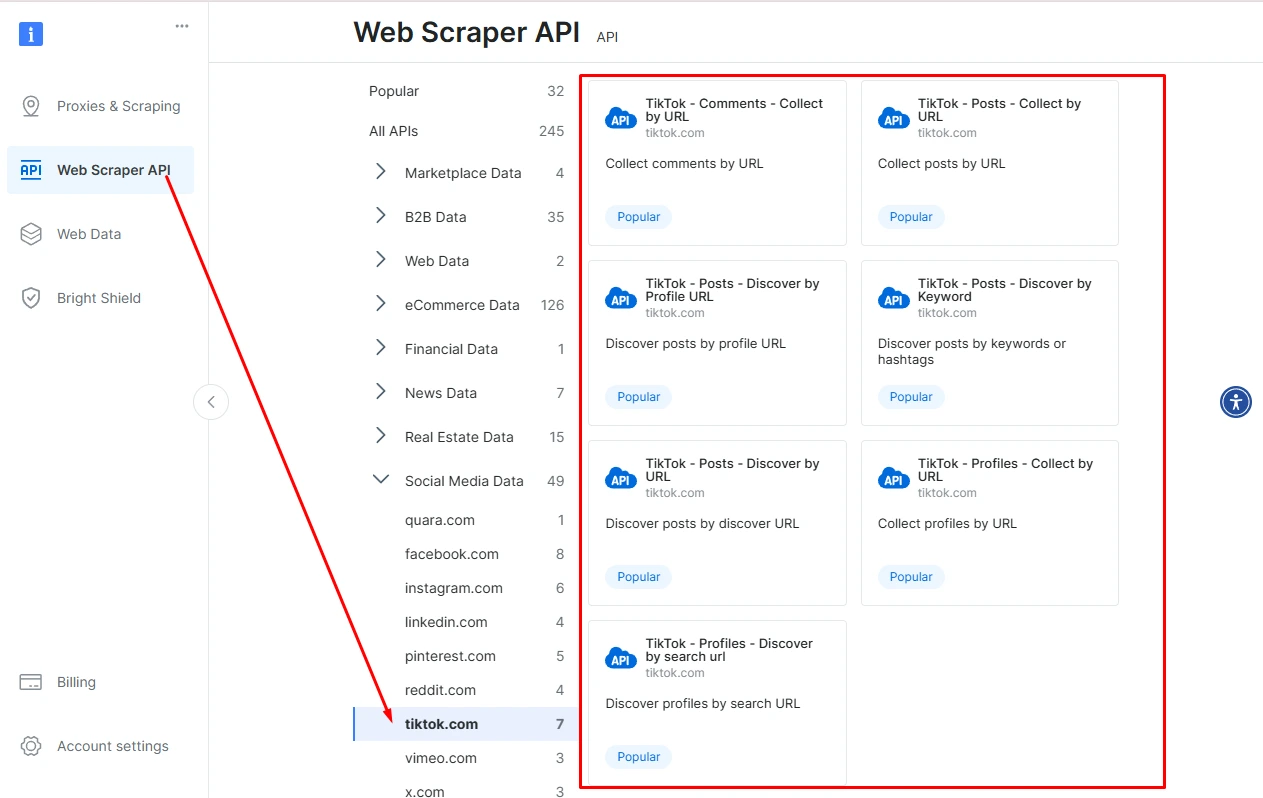Open Proxies & Scraping in sidebar

[100, 106]
